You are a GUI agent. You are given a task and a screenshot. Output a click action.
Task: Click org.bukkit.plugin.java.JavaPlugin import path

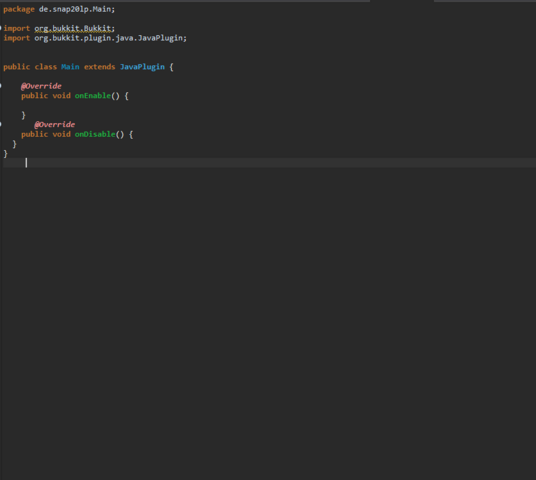pos(110,38)
